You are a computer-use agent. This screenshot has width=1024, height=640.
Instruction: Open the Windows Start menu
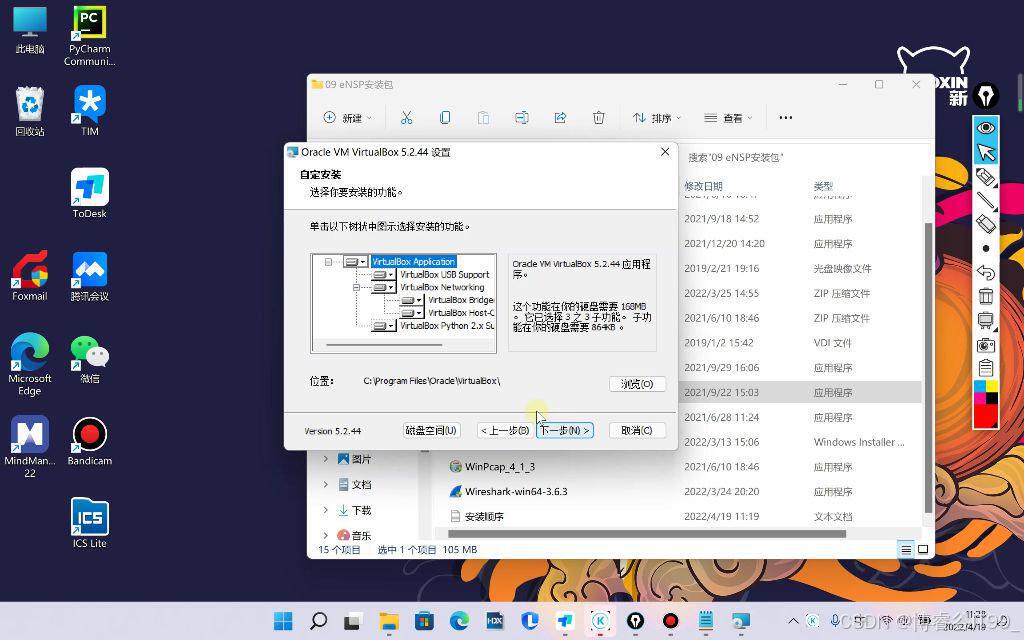coord(283,621)
